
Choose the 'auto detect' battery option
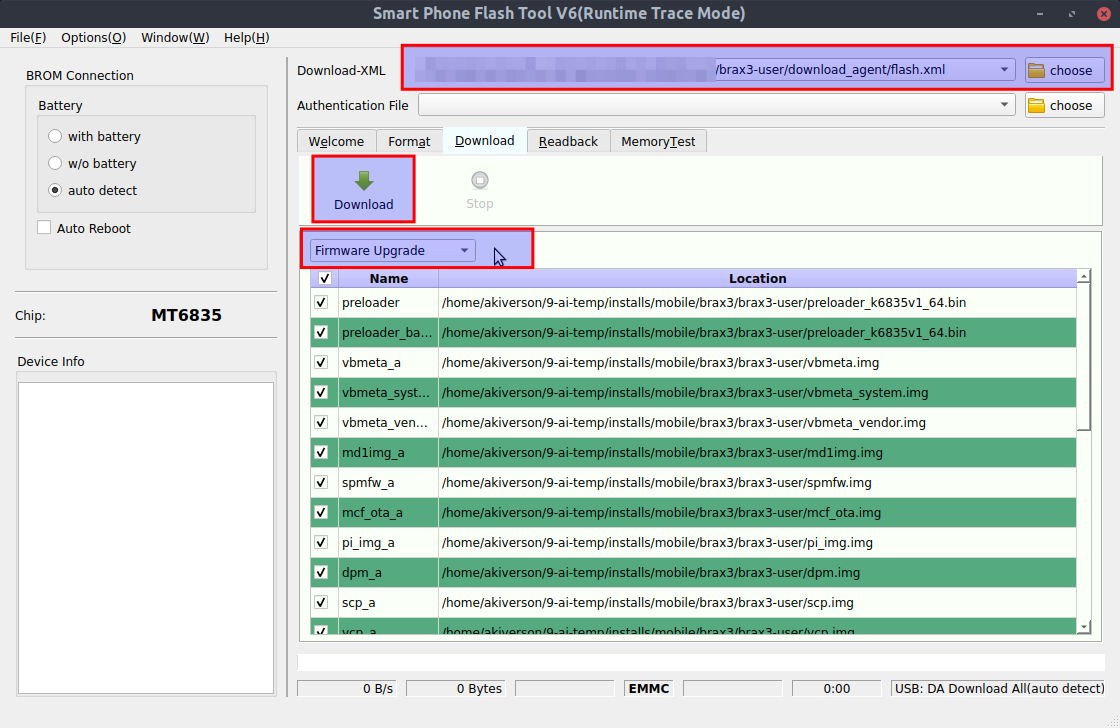55,190
